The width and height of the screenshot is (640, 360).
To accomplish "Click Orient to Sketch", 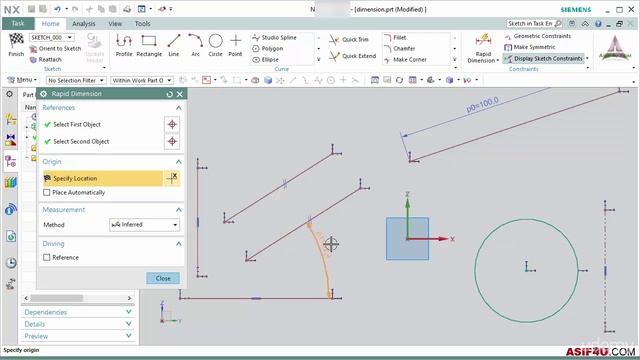I will pos(56,49).
